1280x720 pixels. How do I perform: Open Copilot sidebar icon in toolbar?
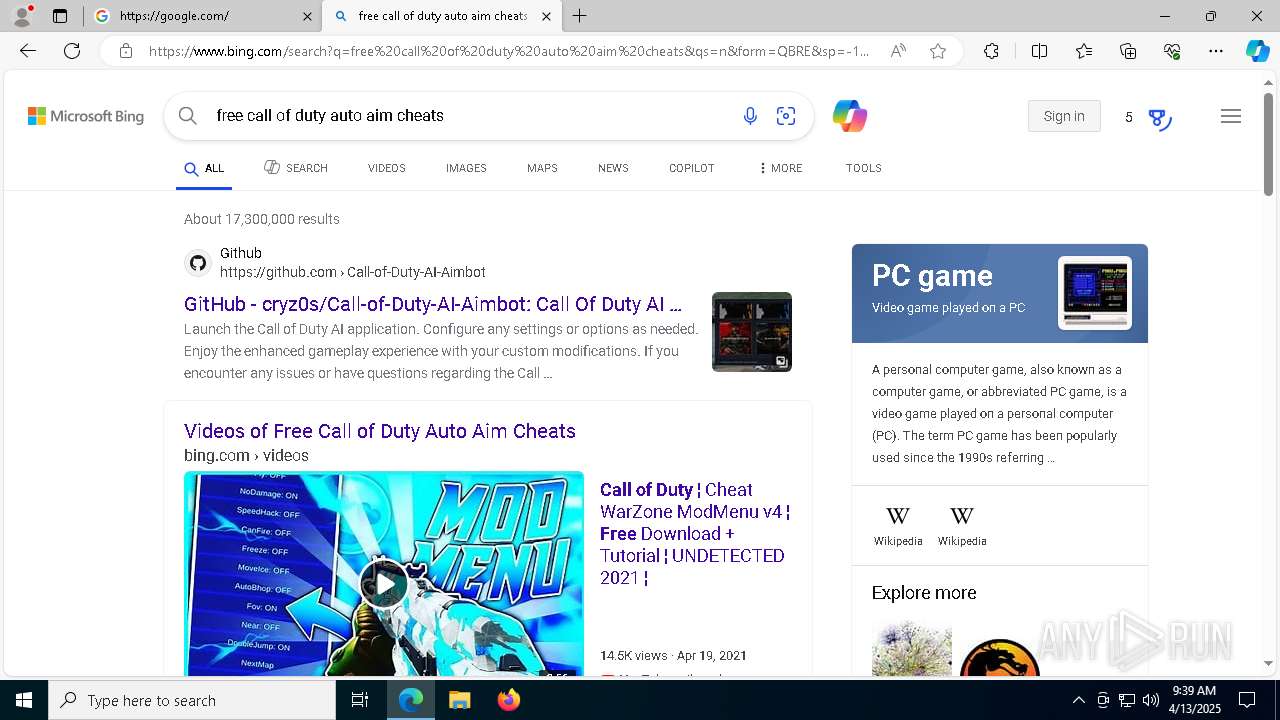(x=1257, y=51)
